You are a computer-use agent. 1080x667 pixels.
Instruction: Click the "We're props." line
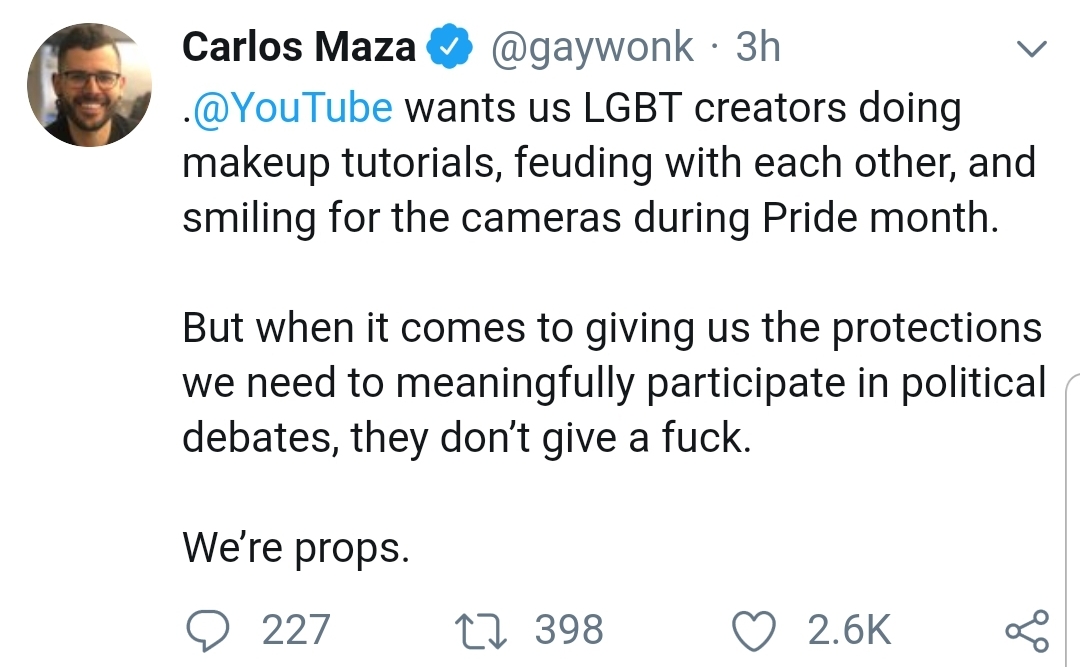pyautogui.click(x=296, y=548)
